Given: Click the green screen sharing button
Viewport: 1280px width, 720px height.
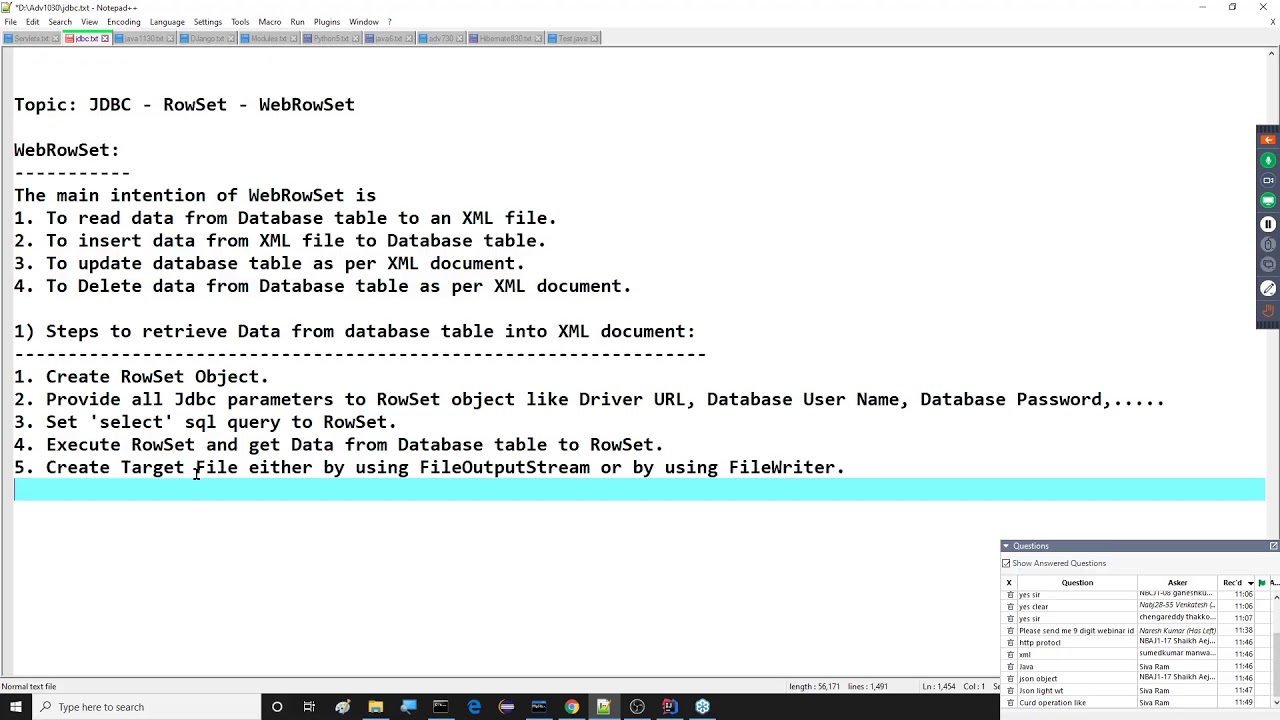Looking at the screenshot, I should (1268, 201).
